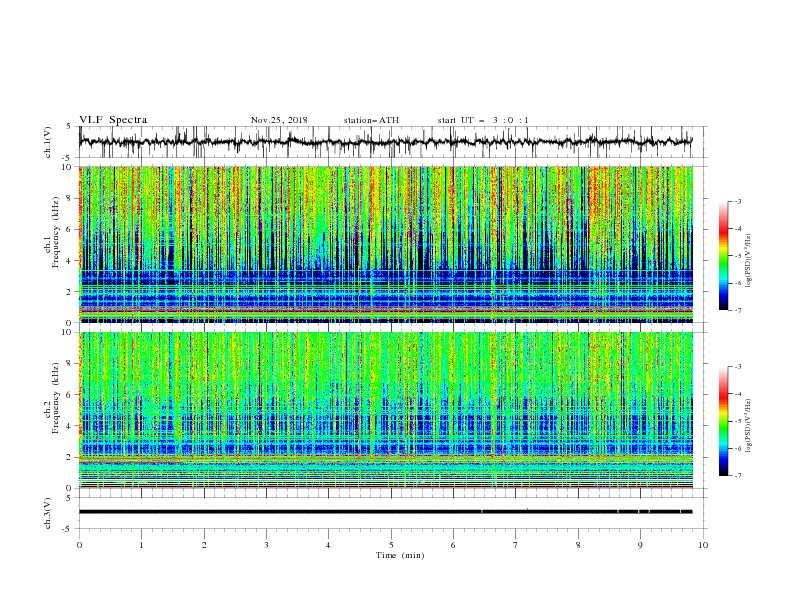Image resolution: width=792 pixels, height=612 pixels.
Task: Click the 9 minute tick label on time axis
Action: click(x=640, y=545)
